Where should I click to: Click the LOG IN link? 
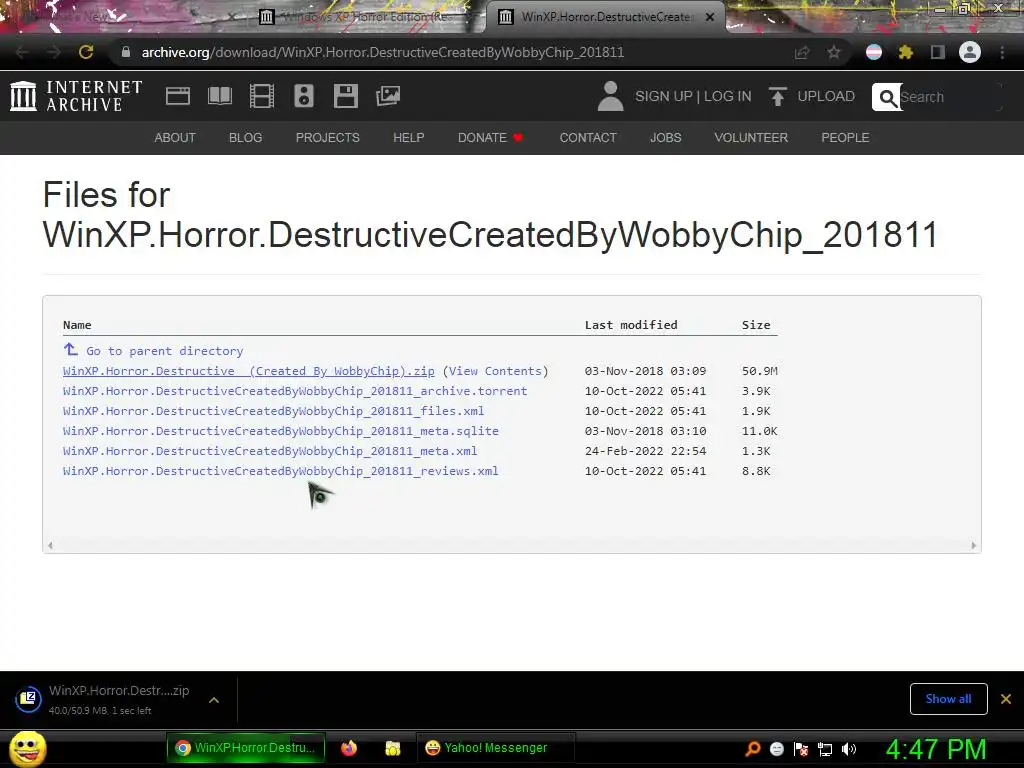click(x=728, y=96)
